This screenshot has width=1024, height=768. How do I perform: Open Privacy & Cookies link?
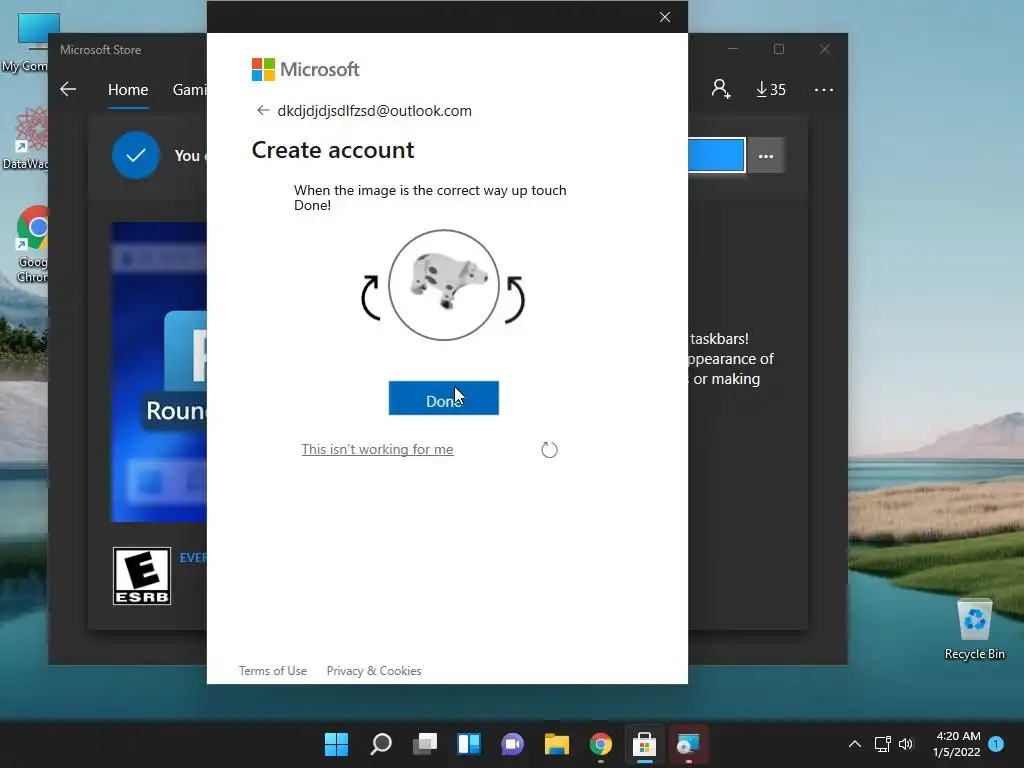click(374, 671)
